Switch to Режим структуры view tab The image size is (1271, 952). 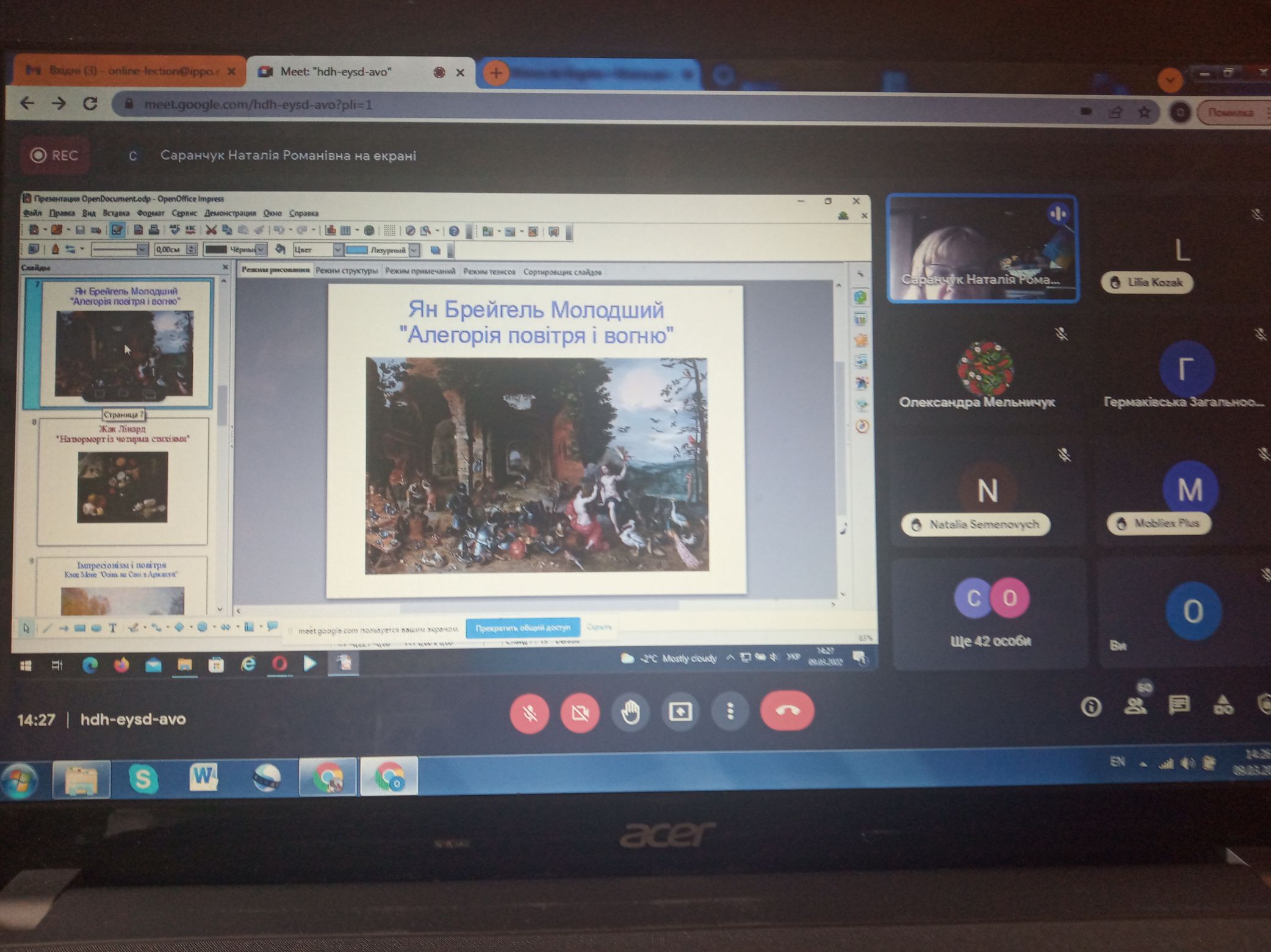pyautogui.click(x=347, y=271)
